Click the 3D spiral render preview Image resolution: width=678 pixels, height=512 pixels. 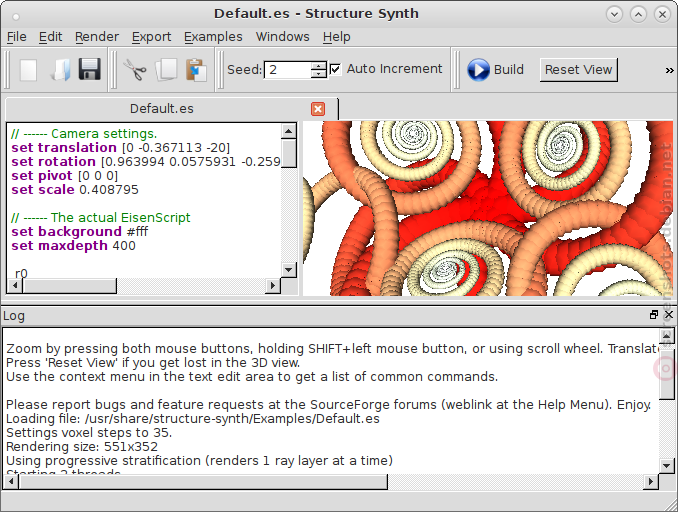tap(488, 208)
